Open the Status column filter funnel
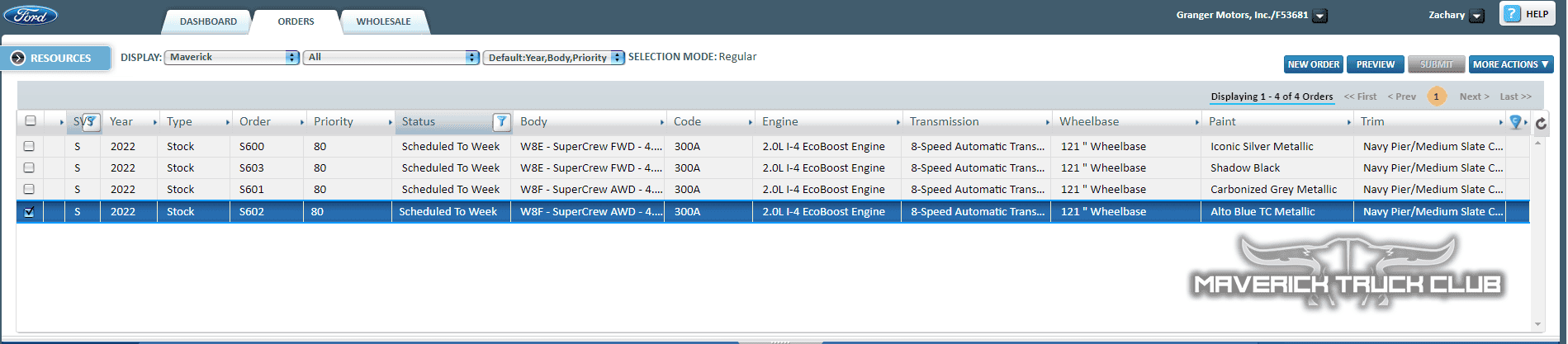This screenshot has height=344, width=1568. [x=501, y=122]
